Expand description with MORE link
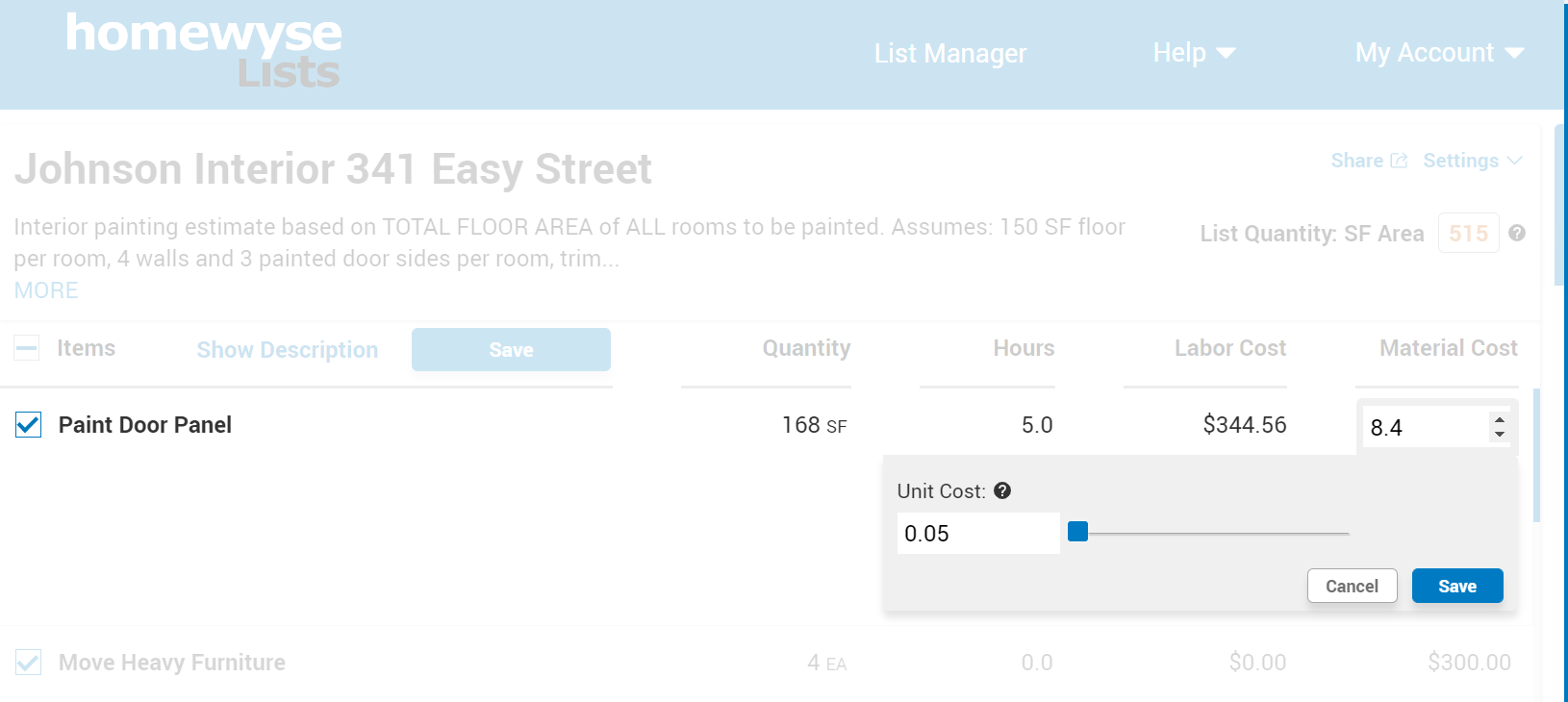The height and width of the screenshot is (702, 1568). click(x=46, y=290)
